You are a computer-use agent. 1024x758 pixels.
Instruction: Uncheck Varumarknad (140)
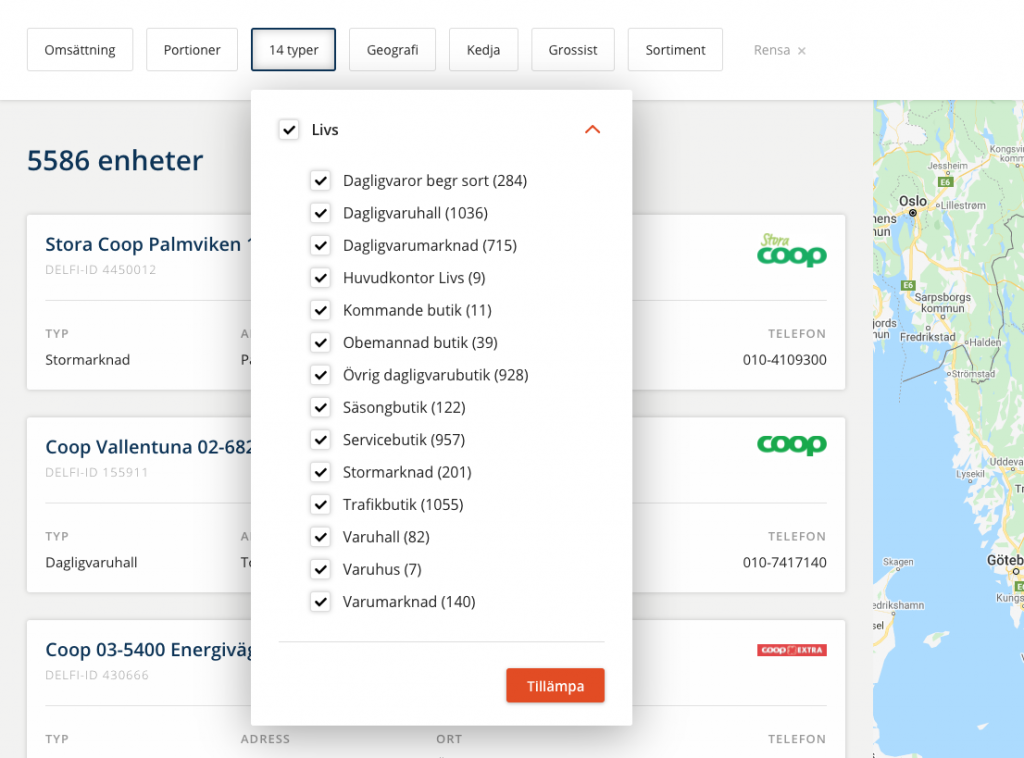(320, 602)
